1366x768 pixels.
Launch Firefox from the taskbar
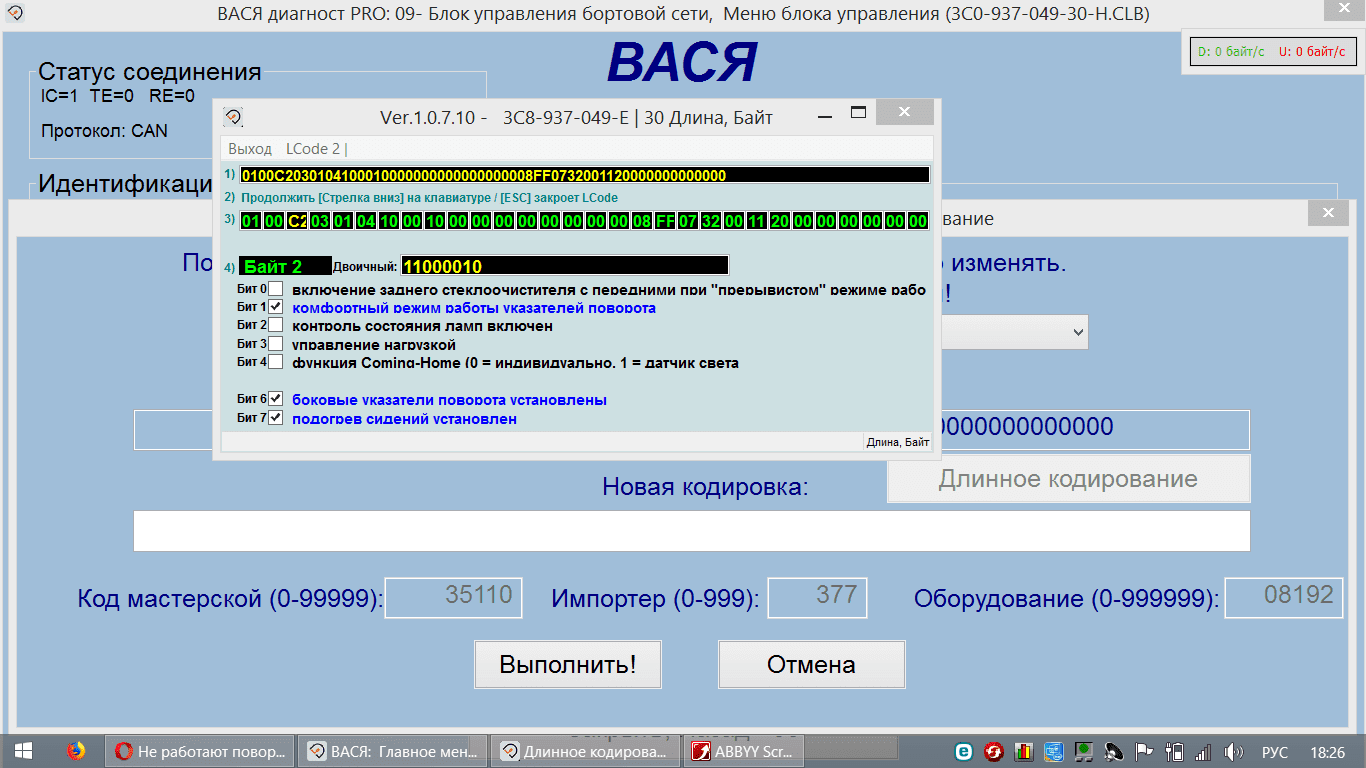point(76,751)
